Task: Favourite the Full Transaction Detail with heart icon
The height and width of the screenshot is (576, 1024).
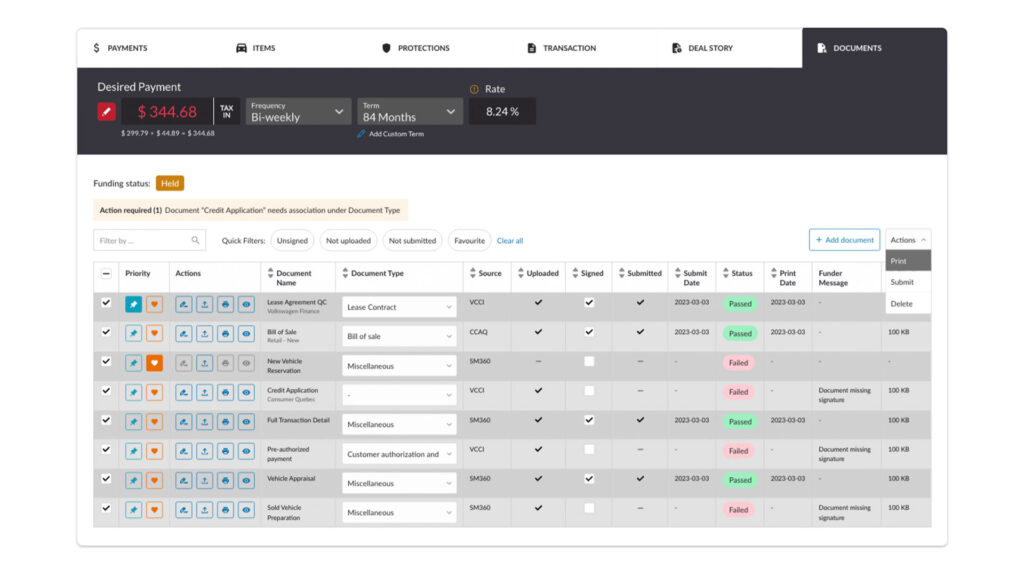Action: [154, 421]
